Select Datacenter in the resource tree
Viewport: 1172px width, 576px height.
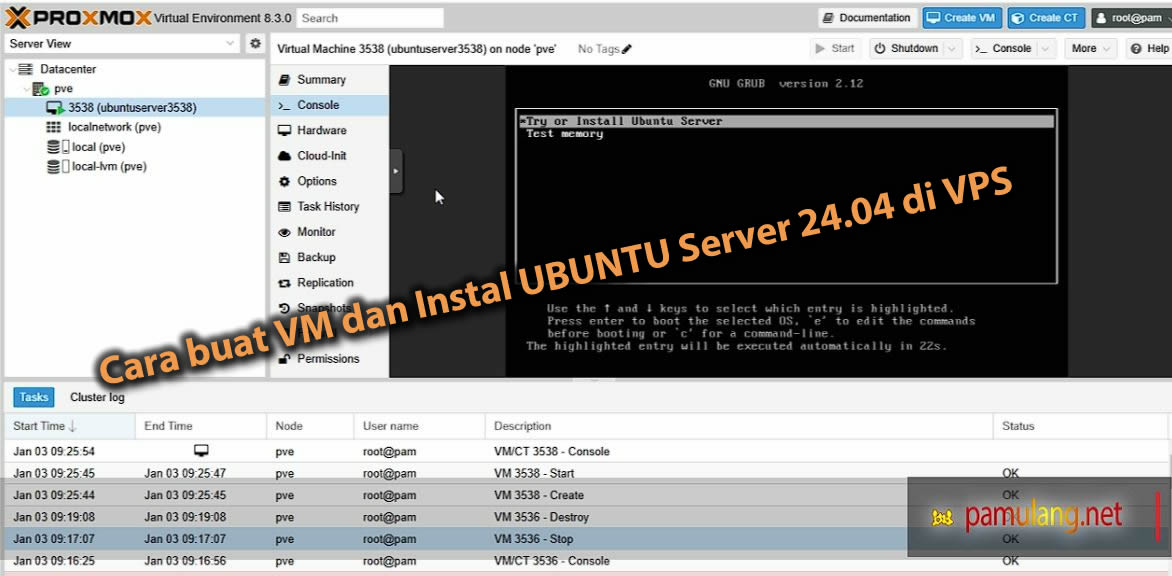pos(68,69)
